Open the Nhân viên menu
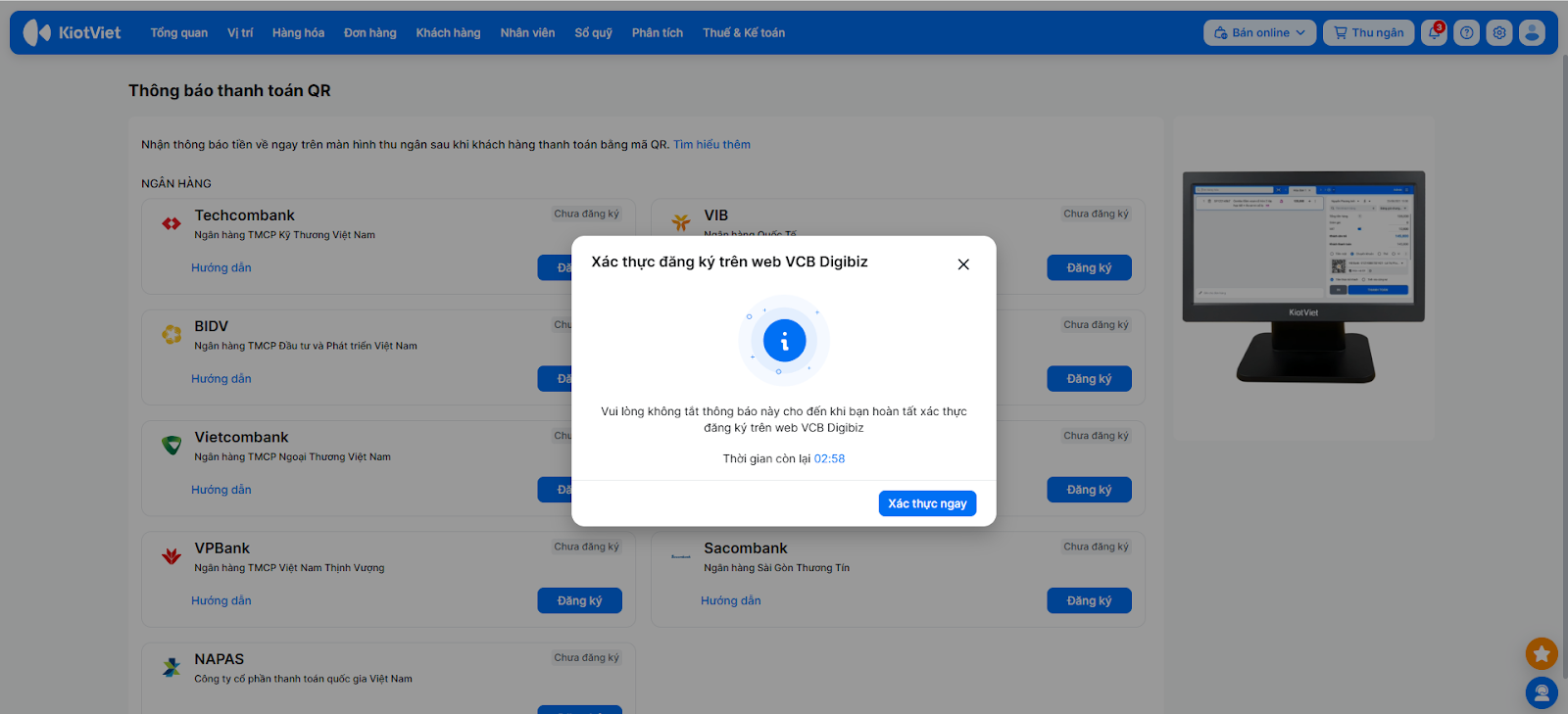 click(x=527, y=32)
